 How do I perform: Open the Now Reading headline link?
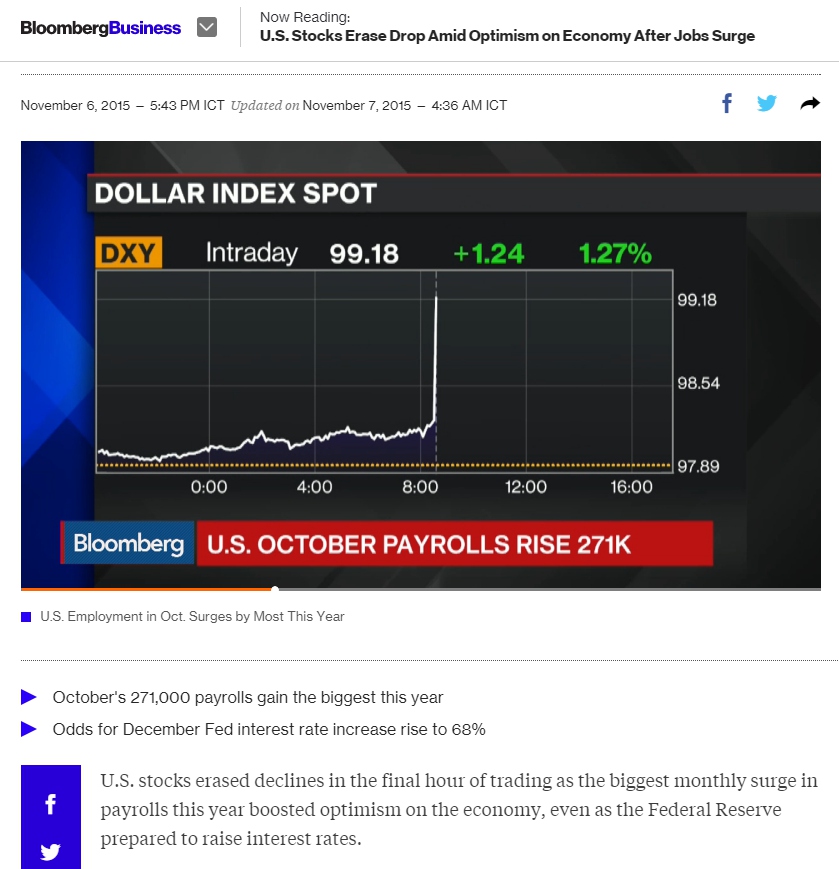pyautogui.click(x=507, y=35)
